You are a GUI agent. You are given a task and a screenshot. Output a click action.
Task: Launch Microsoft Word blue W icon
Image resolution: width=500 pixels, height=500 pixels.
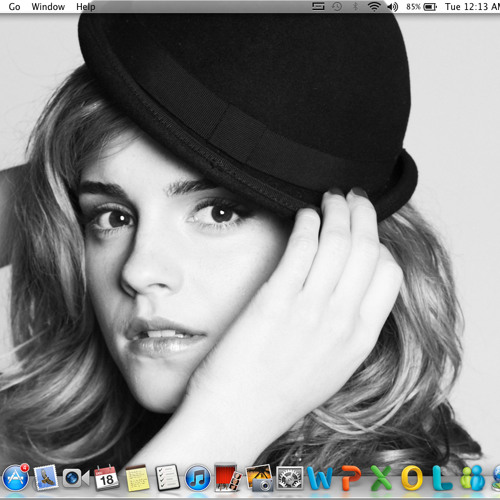[x=320, y=479]
